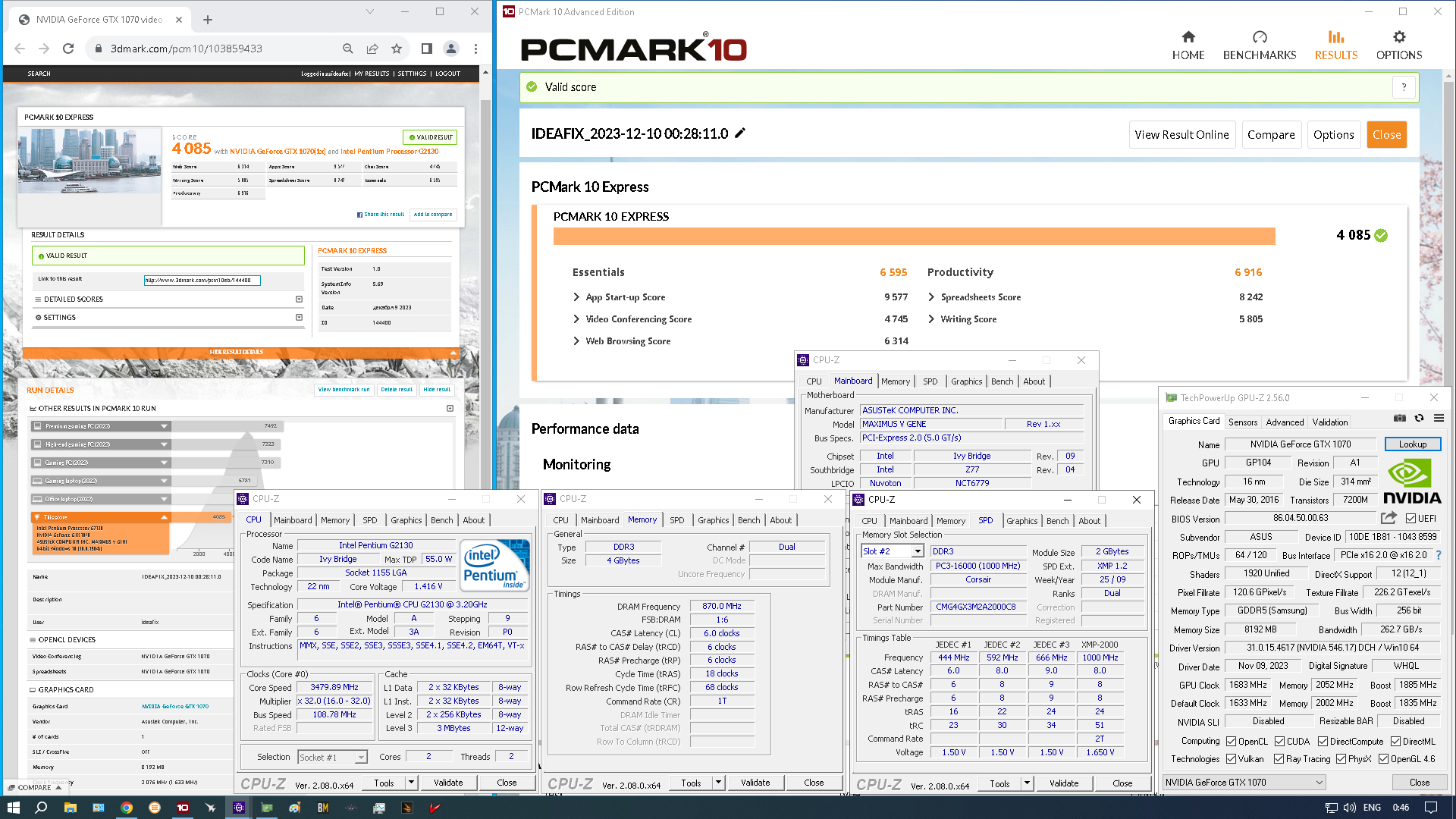Image resolution: width=1456 pixels, height=819 pixels.
Task: Open GPU-Z hamburger menu
Action: point(1439,418)
